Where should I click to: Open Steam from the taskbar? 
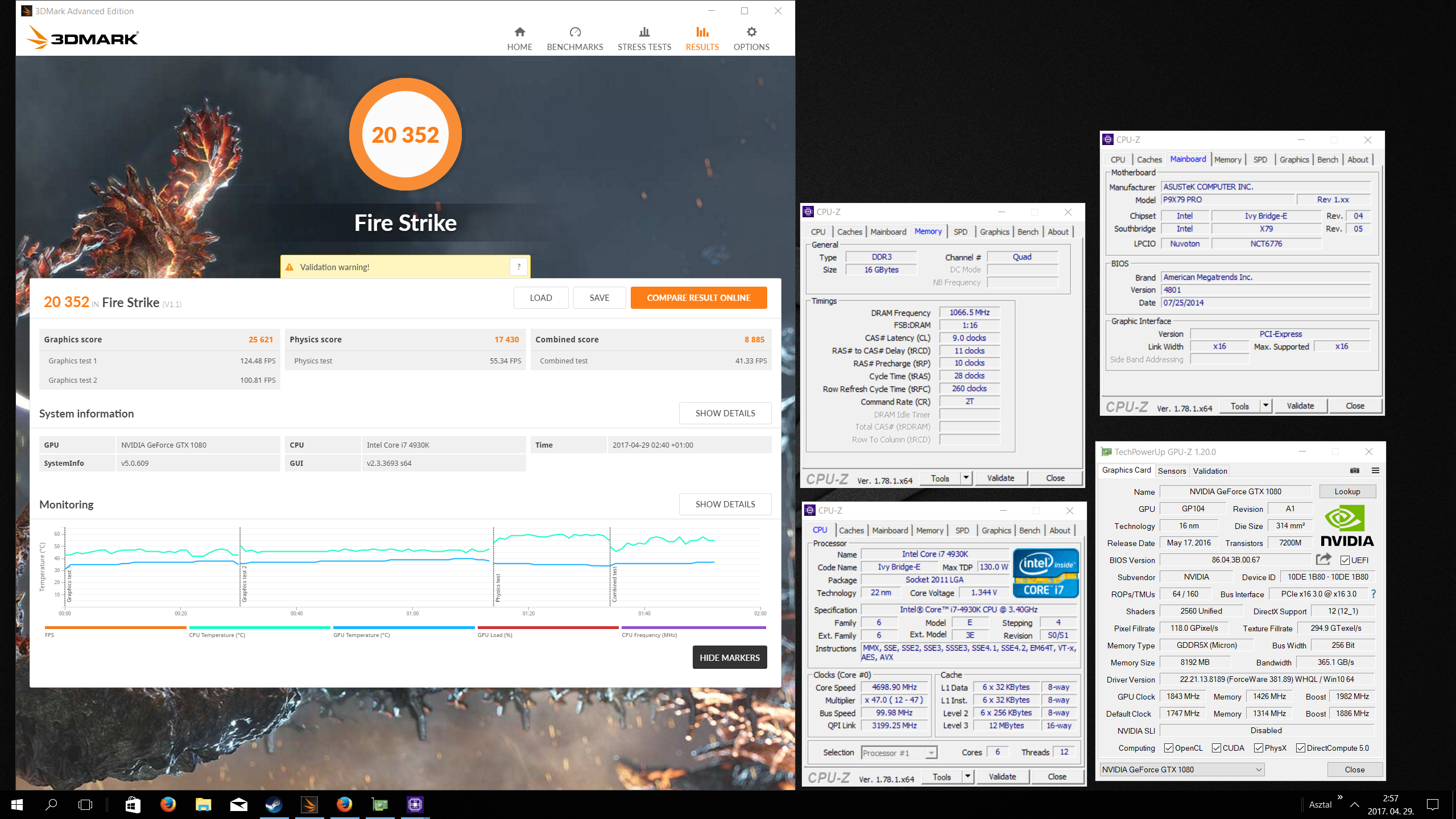[274, 804]
